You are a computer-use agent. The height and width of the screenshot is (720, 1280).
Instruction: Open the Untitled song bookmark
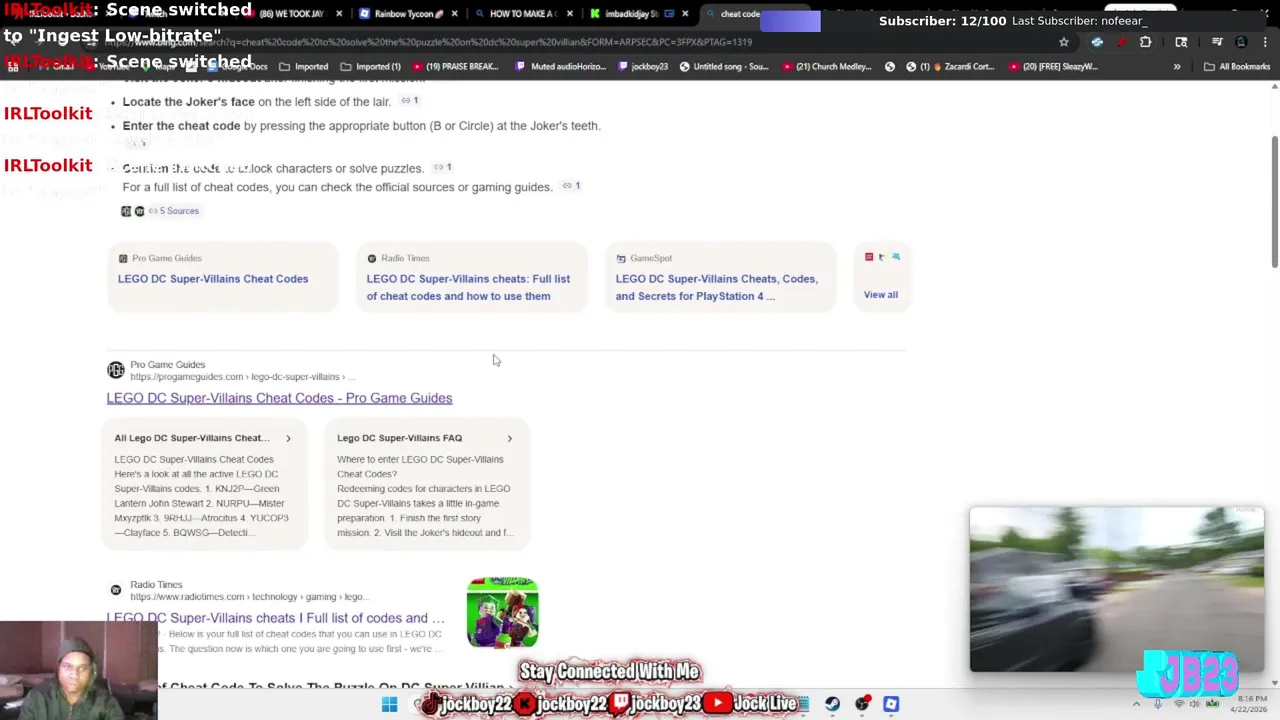coord(723,66)
